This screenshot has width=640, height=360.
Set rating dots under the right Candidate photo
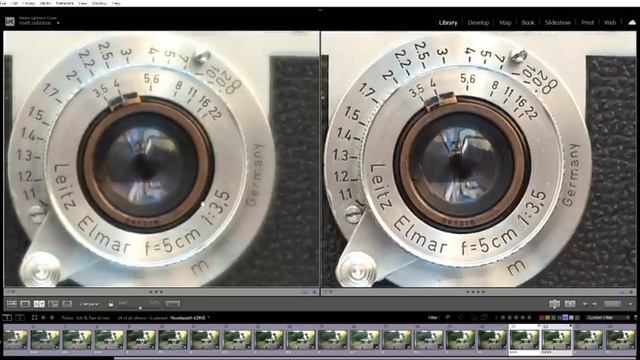(476, 292)
